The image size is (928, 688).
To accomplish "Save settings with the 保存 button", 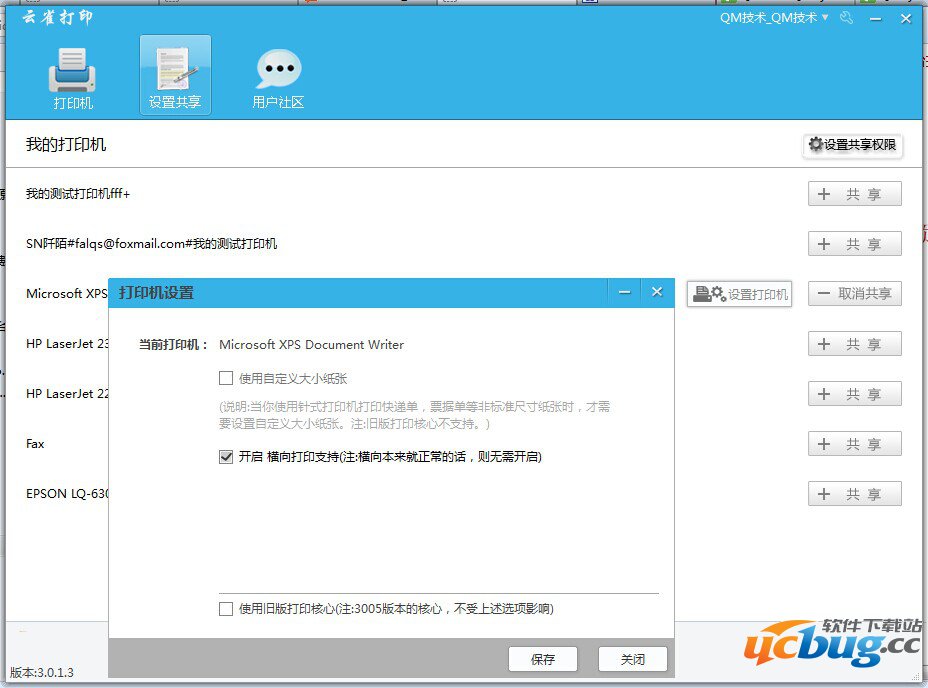I will click(543, 658).
